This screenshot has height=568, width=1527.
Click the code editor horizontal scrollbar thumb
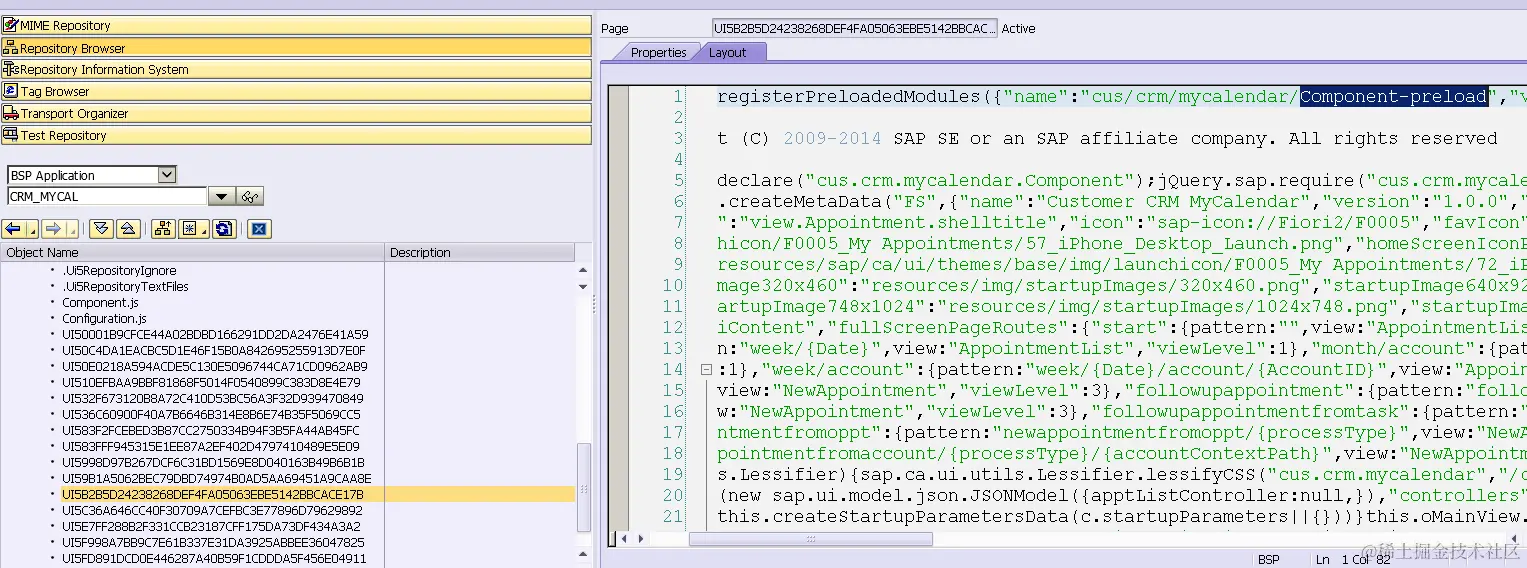811,539
